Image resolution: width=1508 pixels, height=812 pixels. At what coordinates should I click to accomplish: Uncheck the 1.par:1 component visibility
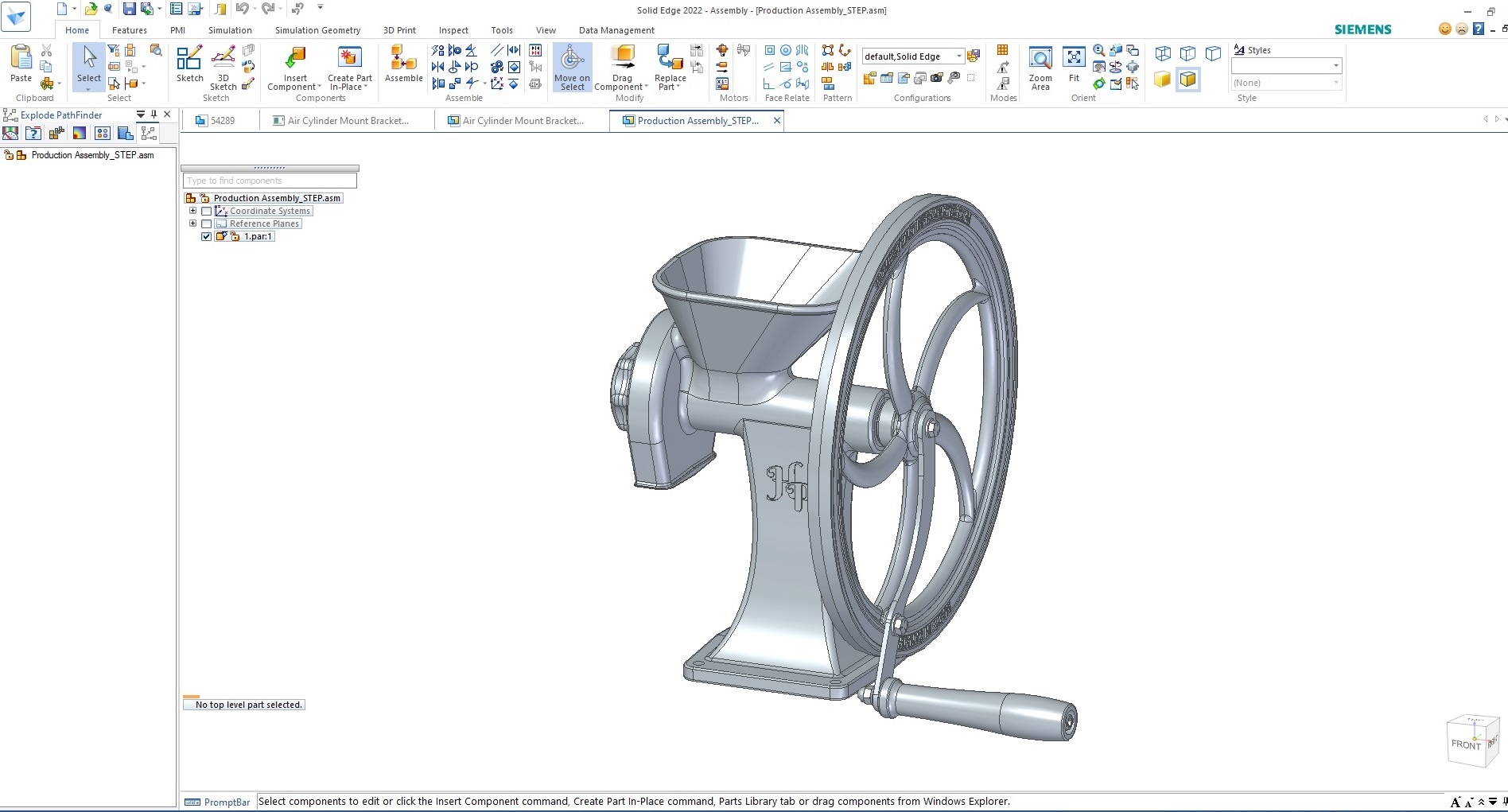point(206,236)
